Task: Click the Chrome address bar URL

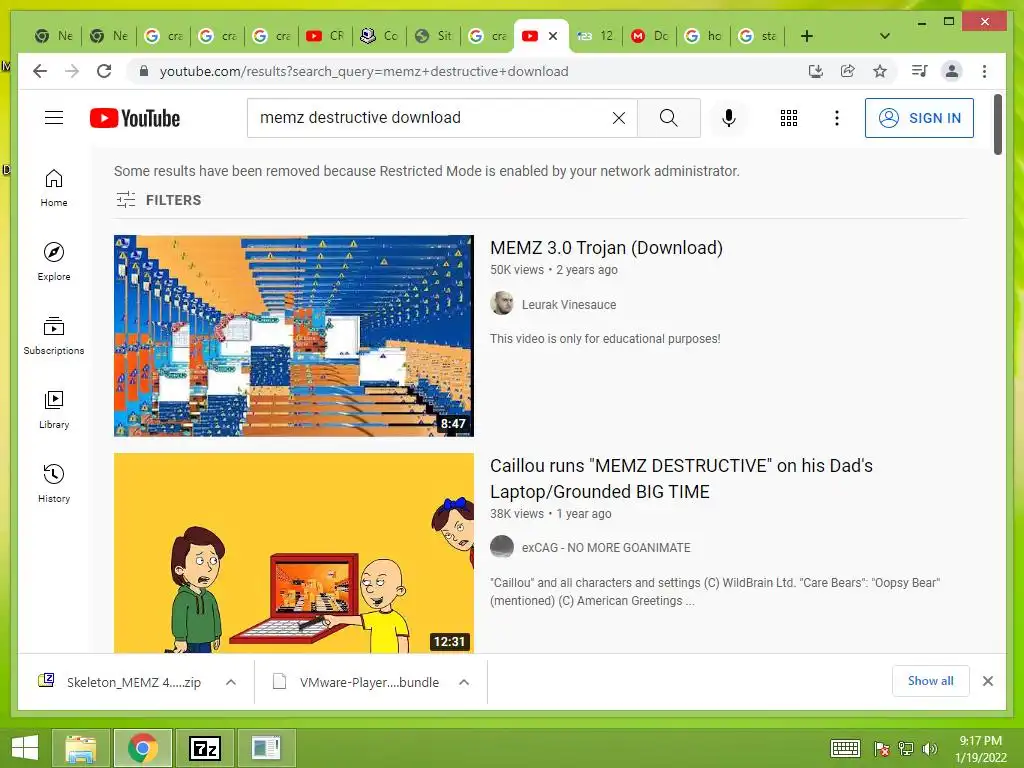Action: (364, 71)
